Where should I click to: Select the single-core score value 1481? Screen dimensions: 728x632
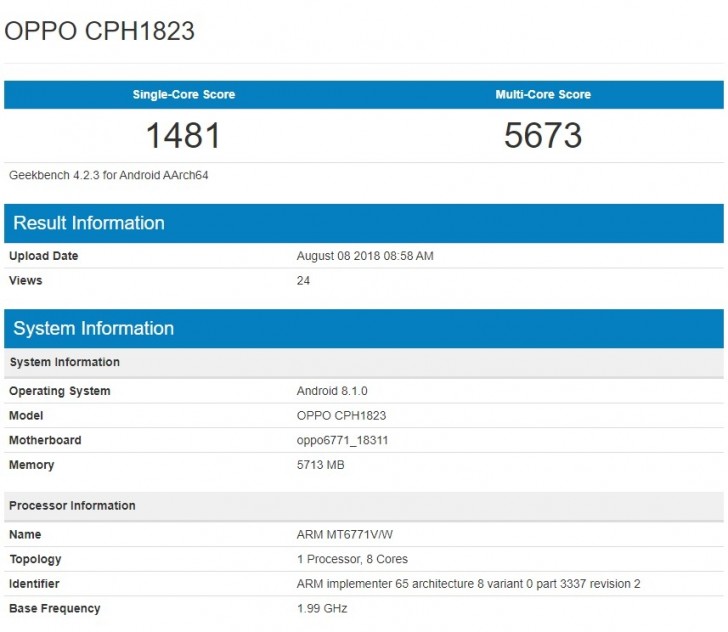183,136
